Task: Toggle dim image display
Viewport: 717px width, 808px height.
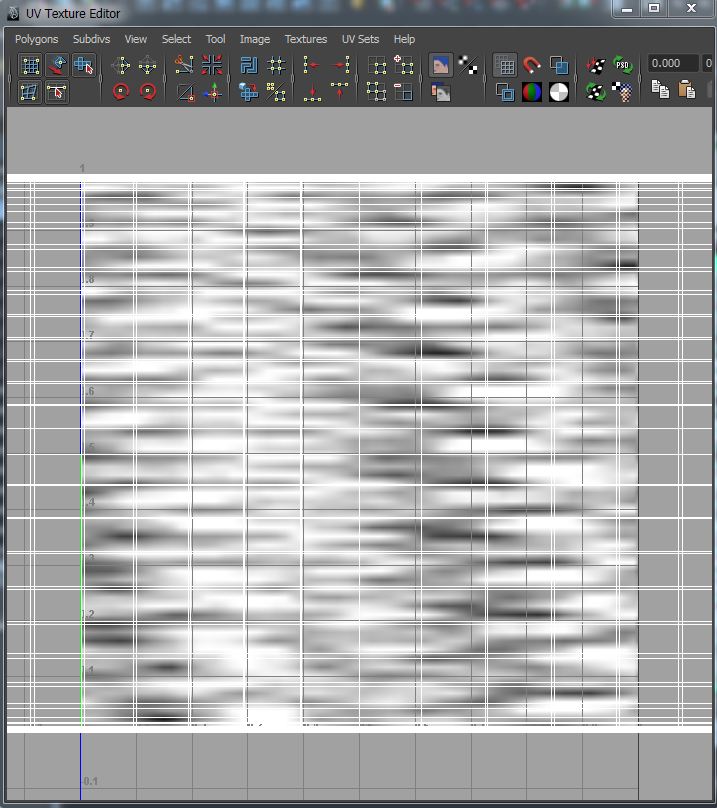Action: 441,92
